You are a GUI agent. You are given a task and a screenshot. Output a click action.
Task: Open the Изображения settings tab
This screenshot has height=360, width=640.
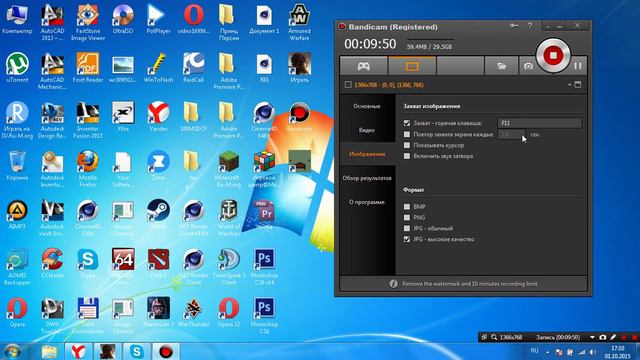pos(367,154)
